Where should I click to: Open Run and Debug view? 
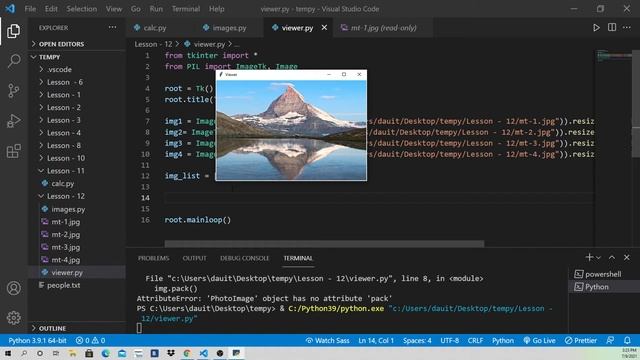click(13, 121)
